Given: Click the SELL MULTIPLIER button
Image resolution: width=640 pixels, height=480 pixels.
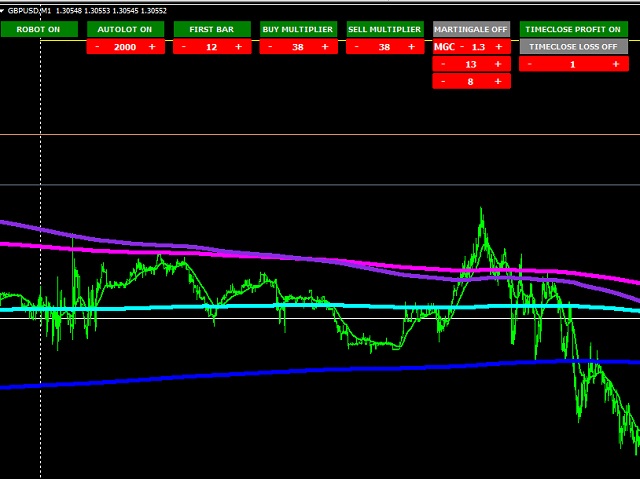Looking at the screenshot, I should coord(385,29).
